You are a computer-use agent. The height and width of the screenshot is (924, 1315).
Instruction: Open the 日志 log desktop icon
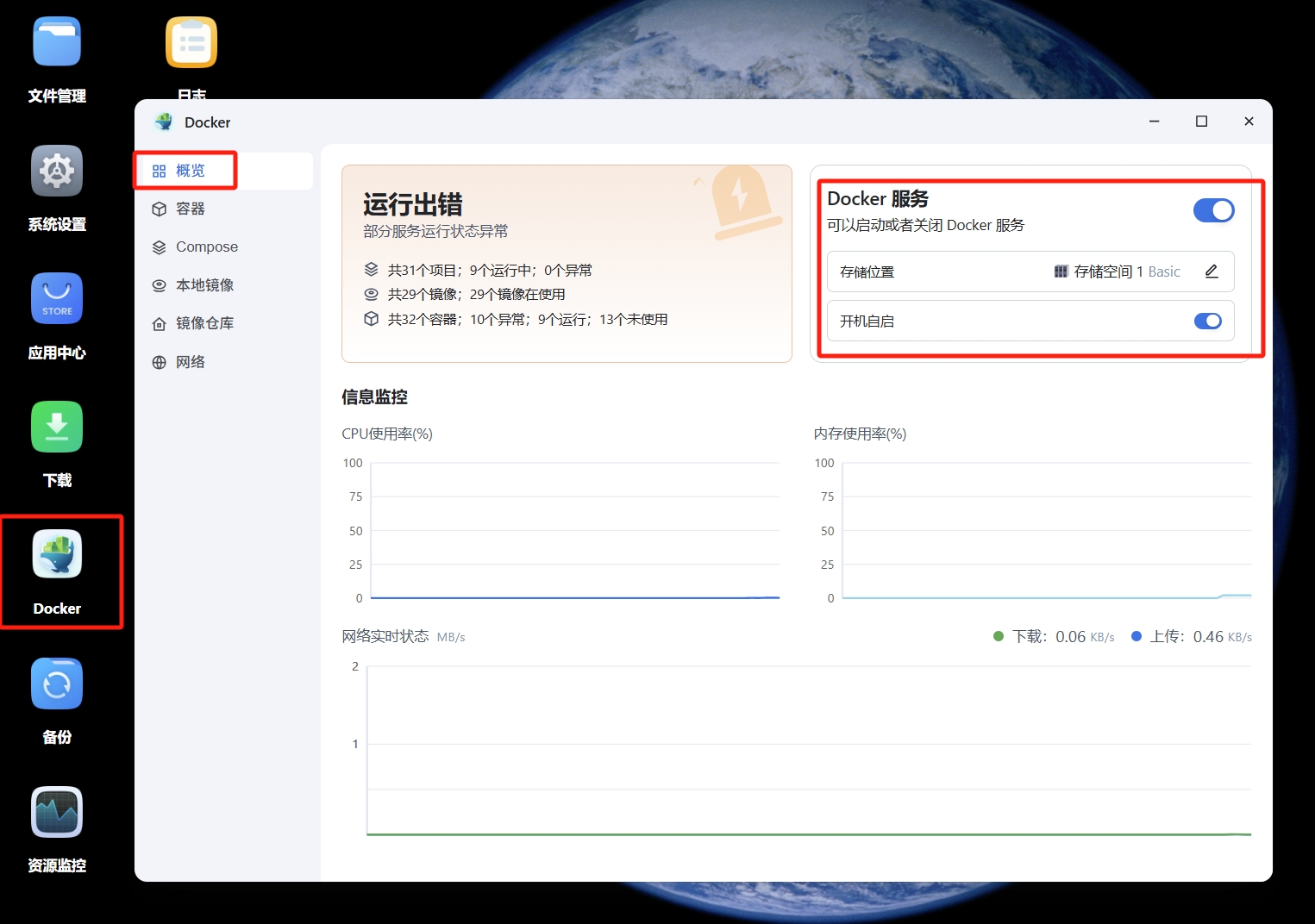(x=191, y=42)
